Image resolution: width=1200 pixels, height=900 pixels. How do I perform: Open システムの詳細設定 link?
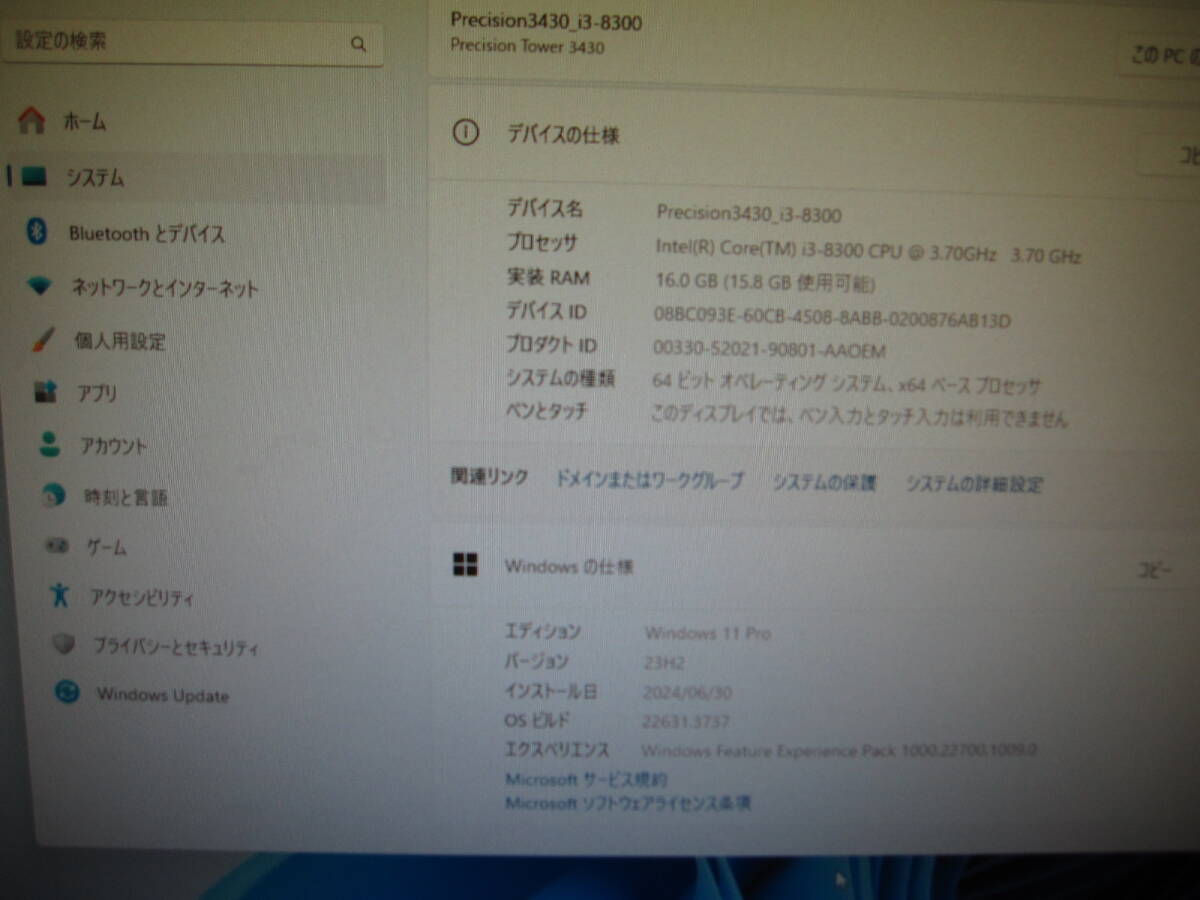[974, 484]
